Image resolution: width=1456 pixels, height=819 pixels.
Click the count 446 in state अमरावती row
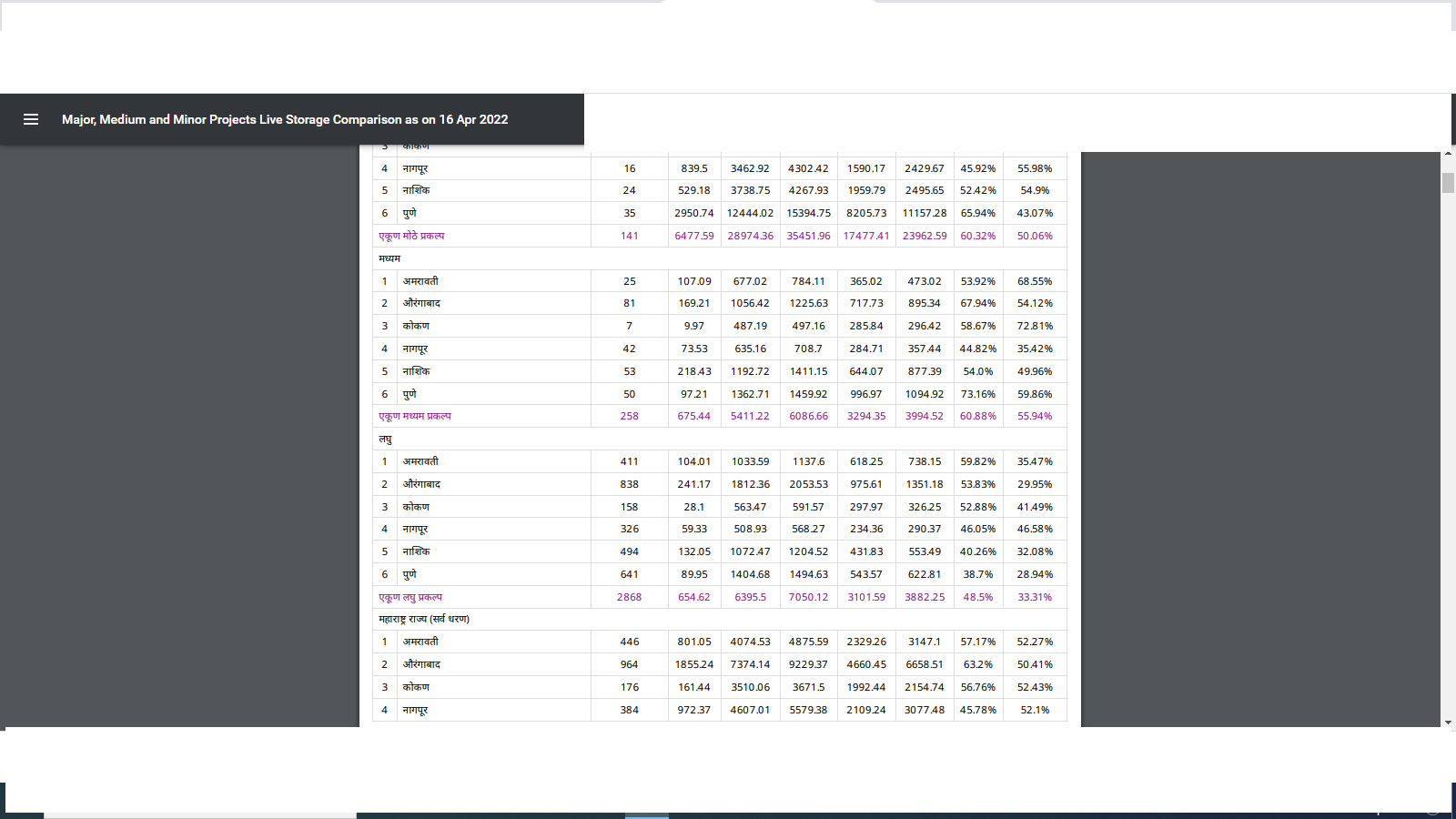pos(629,642)
